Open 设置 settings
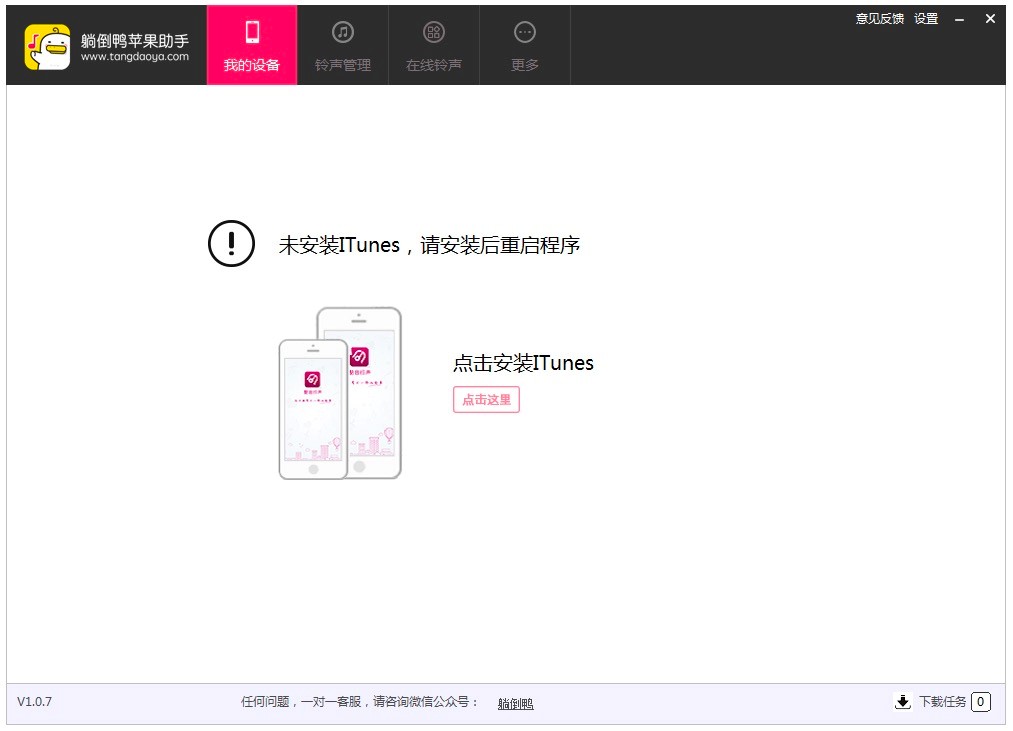Screen dimensions: 1013x731 pyautogui.click(x=926, y=19)
